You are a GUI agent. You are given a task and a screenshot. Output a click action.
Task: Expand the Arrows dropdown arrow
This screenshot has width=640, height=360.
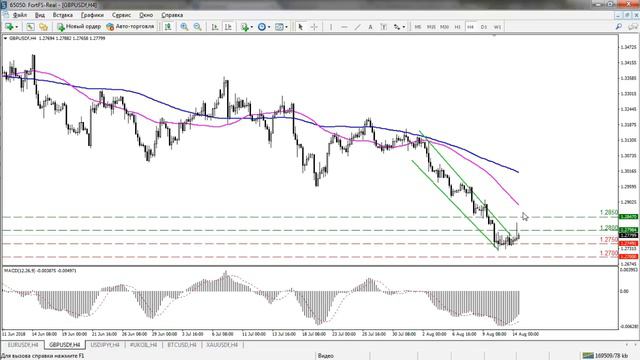404,27
